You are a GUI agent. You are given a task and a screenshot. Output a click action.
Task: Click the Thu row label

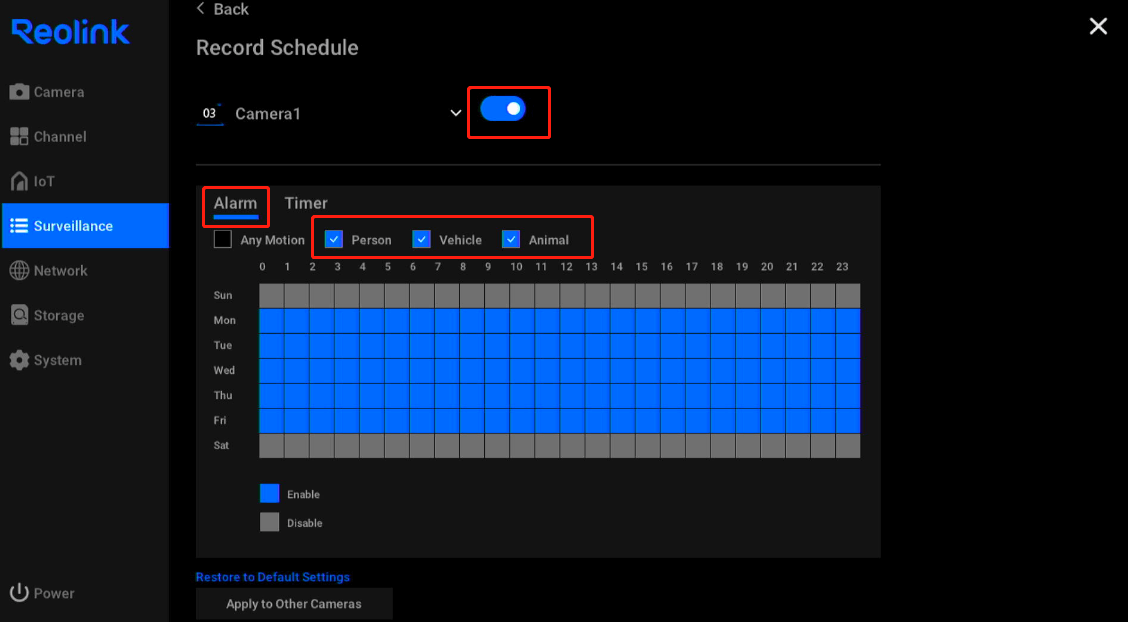[222, 395]
